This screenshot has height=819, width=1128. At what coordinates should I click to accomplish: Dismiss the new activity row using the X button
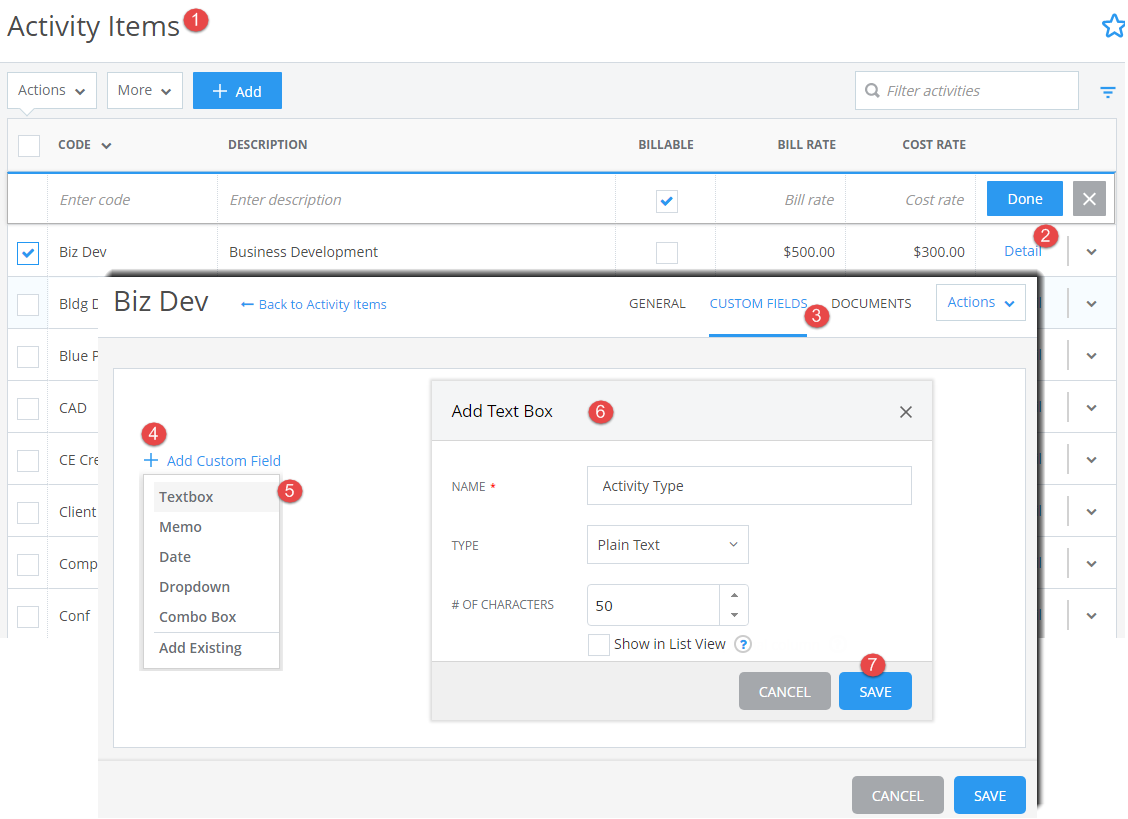coord(1089,198)
